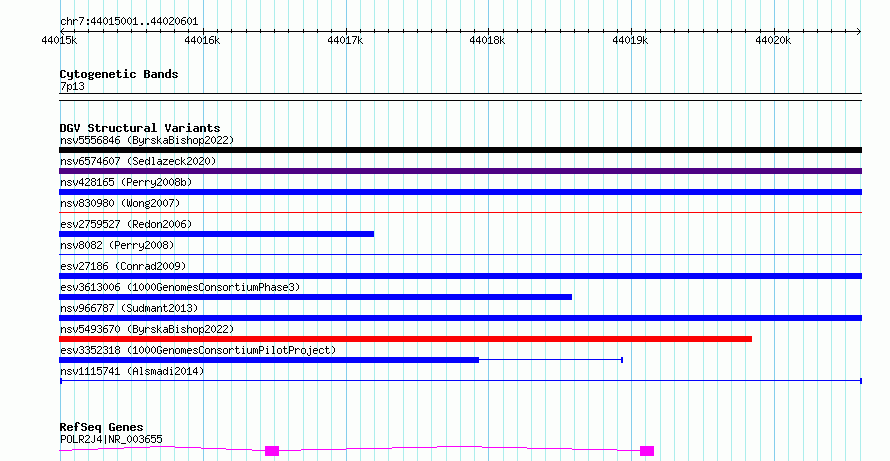Click the POLR2J4|NR_003655 gene label
Screen dimensions: 890x461
111,439
